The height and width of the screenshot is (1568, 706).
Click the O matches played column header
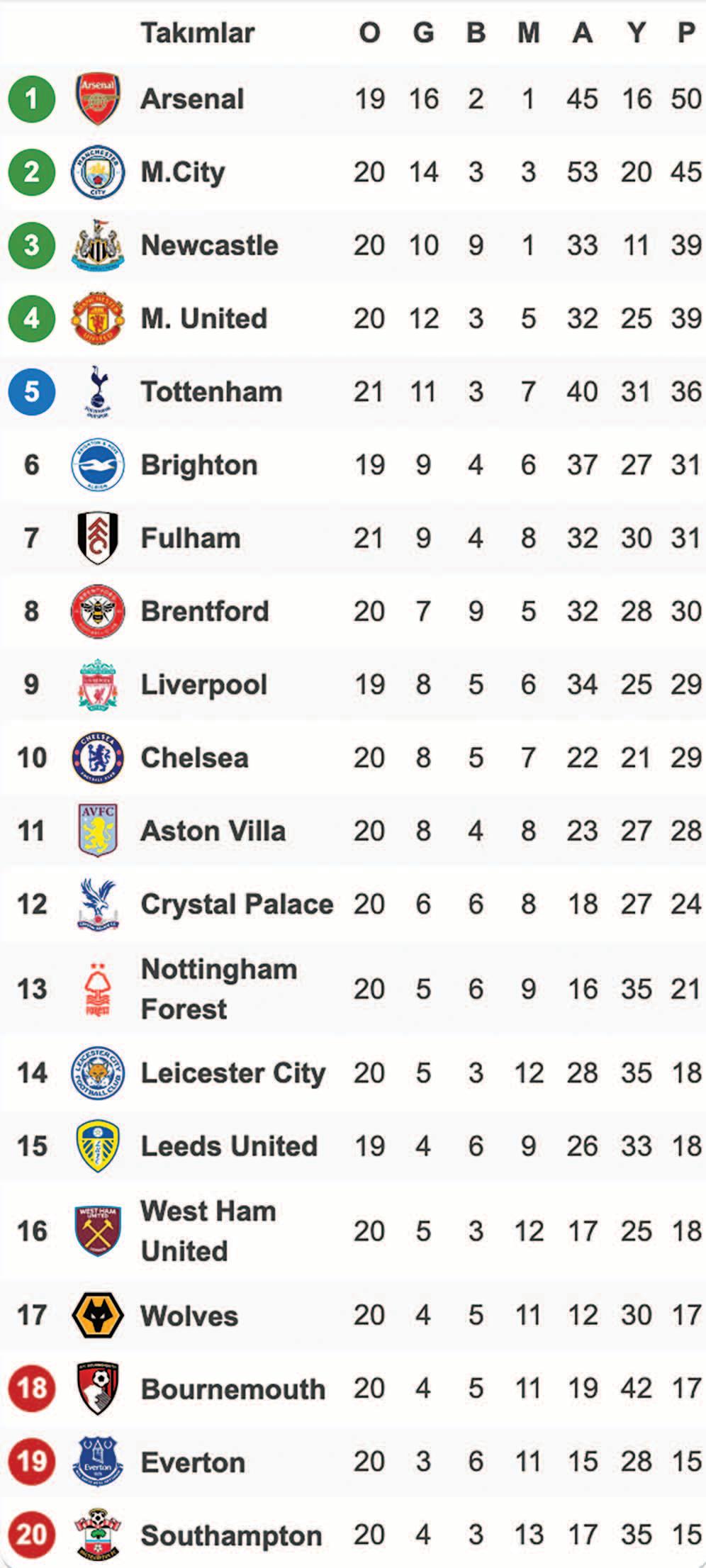click(x=369, y=33)
